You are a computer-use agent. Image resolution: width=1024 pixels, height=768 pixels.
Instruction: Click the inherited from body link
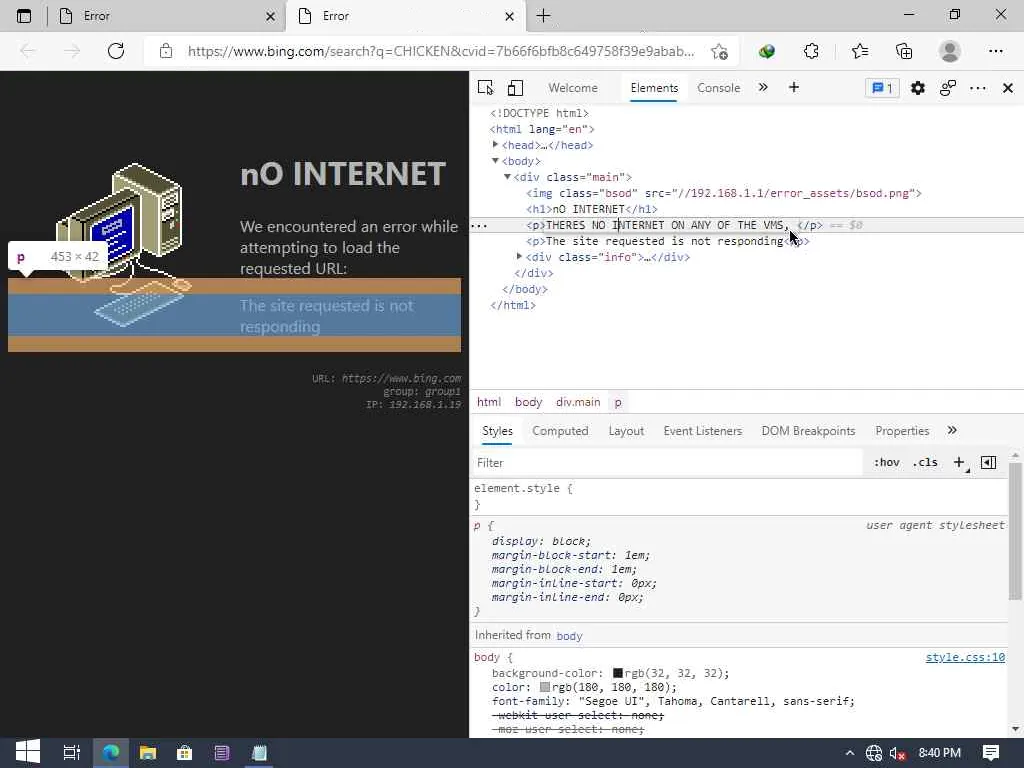[569, 636]
